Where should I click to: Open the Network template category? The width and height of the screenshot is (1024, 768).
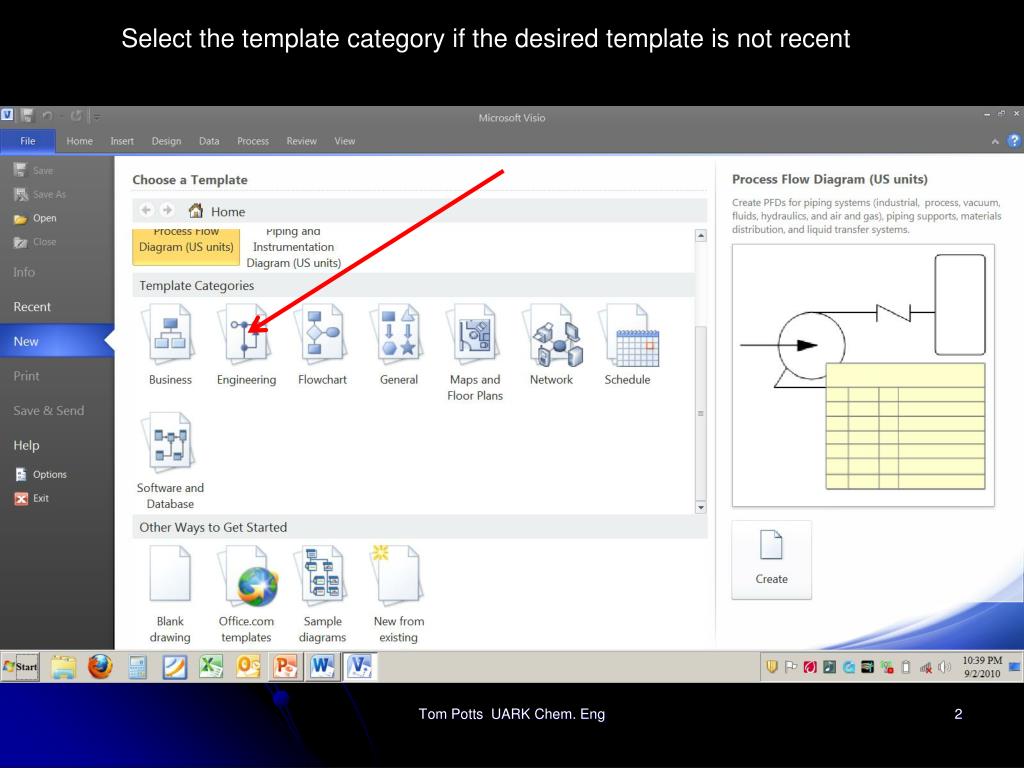coord(551,345)
